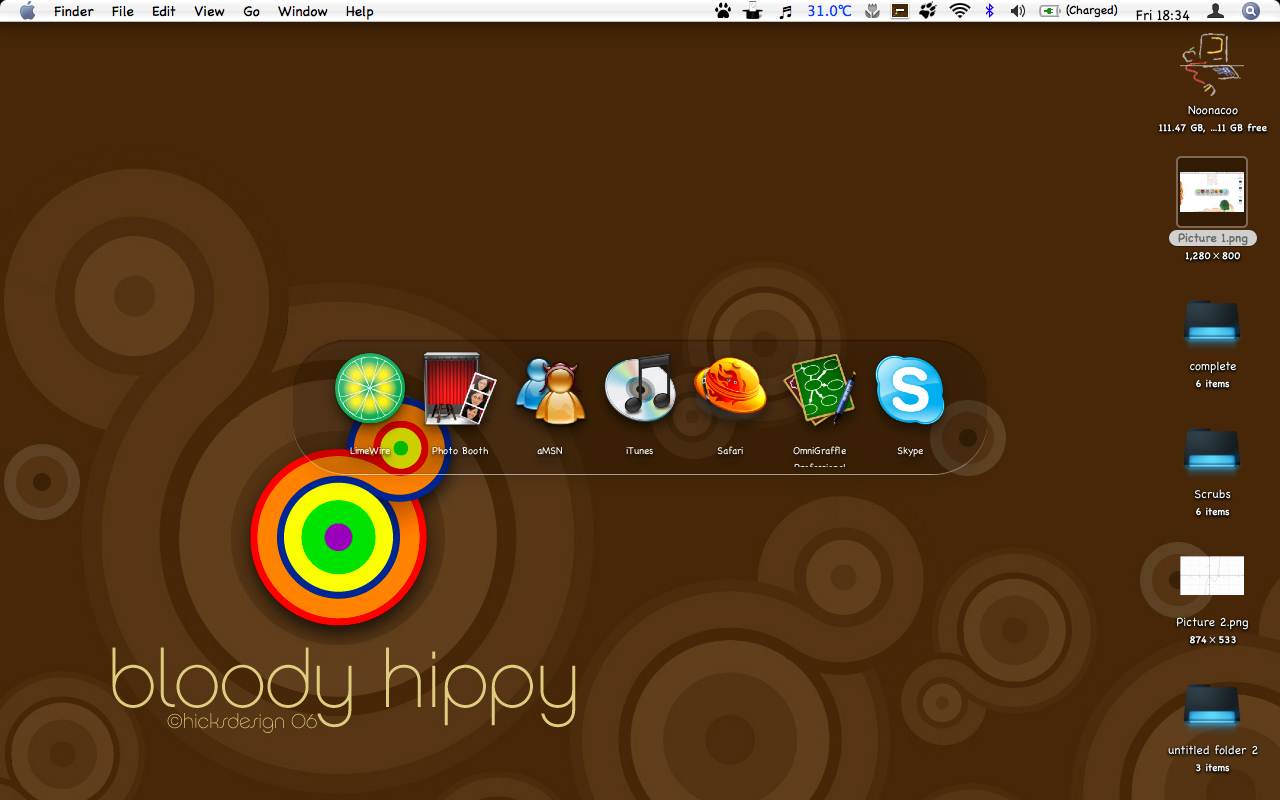The image size is (1280, 800).
Task: Click the Picture 1.png file name label
Action: point(1212,238)
